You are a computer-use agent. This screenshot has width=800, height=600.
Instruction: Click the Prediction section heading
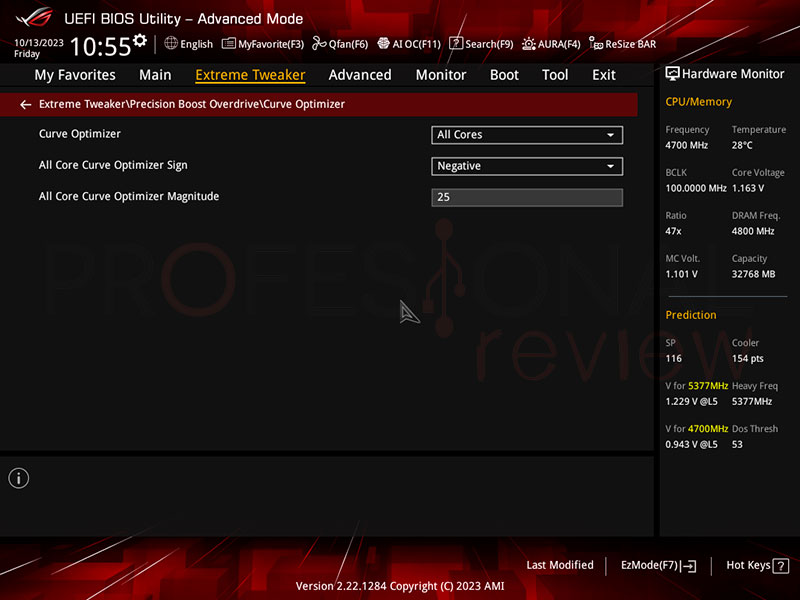tap(691, 315)
